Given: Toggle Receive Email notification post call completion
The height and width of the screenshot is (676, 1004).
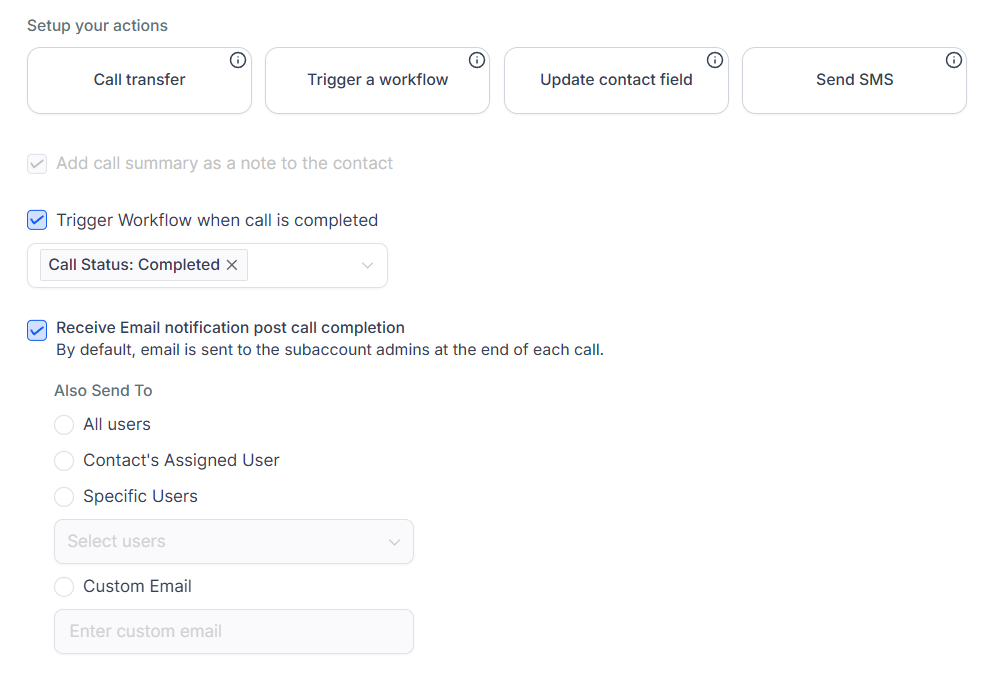Looking at the screenshot, I should [x=37, y=330].
